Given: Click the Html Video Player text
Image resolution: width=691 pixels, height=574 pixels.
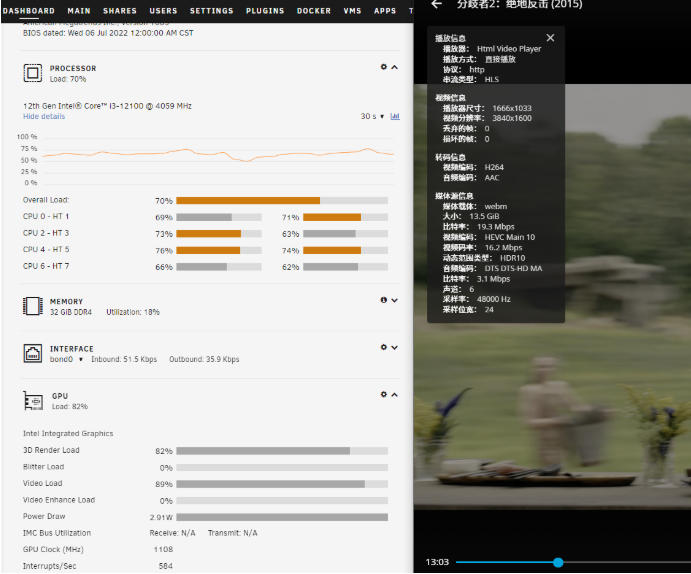Looking at the screenshot, I should pyautogui.click(x=509, y=49).
